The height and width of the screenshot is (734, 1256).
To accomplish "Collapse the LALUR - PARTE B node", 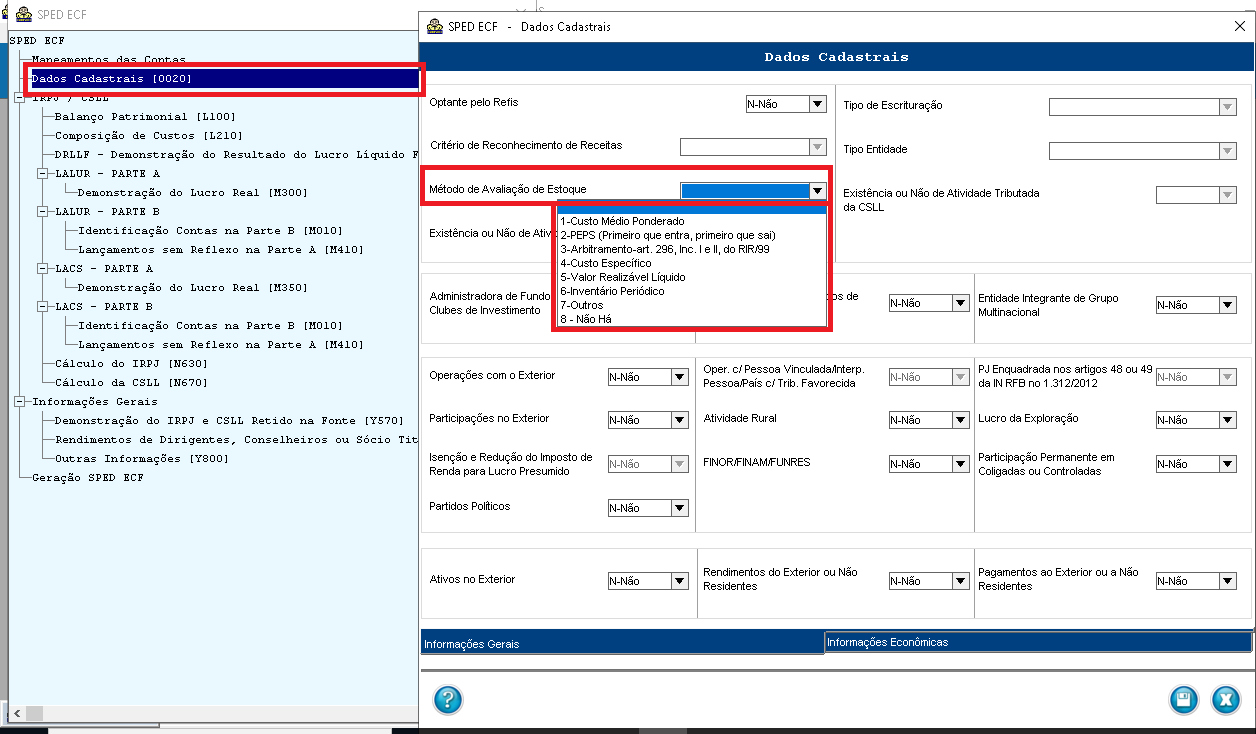I will pos(43,212).
